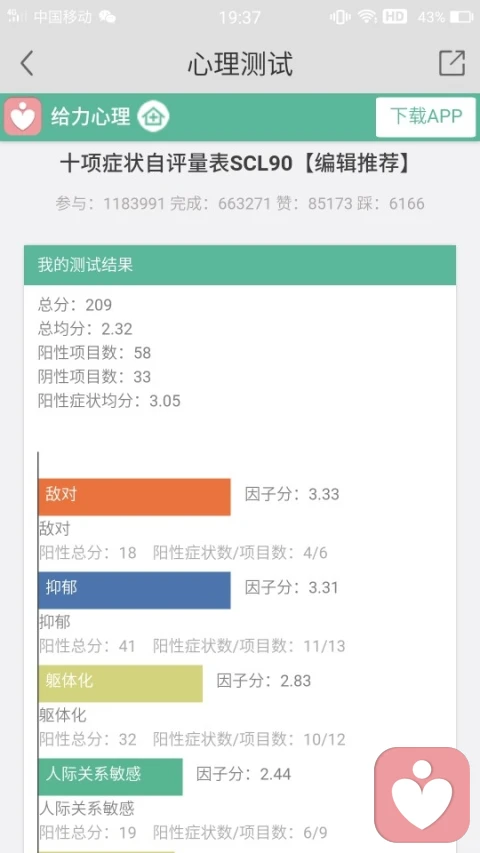This screenshot has width=480, height=853.
Task: Select the green 人际关系敏感 bar
Action: point(110,776)
